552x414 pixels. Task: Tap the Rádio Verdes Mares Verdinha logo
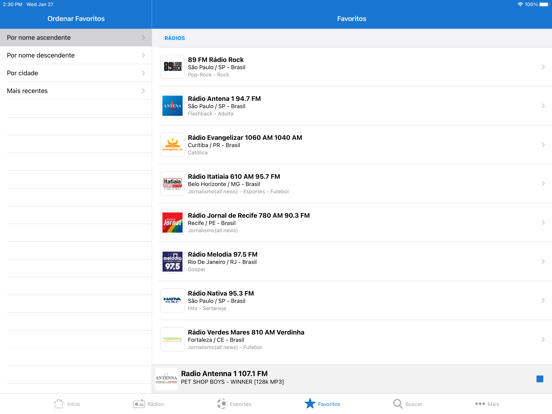pos(172,339)
